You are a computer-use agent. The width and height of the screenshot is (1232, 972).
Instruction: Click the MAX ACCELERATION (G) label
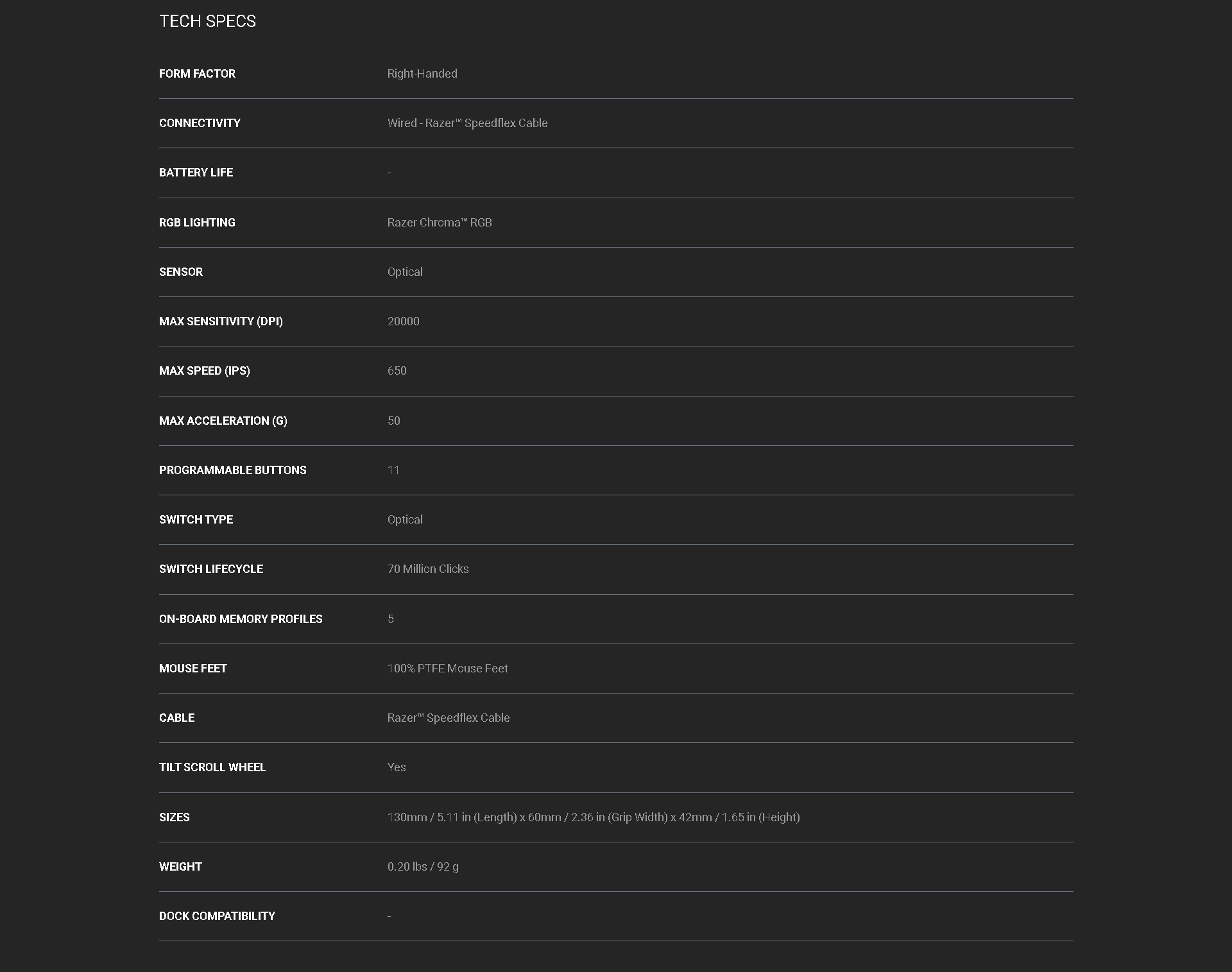pyautogui.click(x=223, y=421)
